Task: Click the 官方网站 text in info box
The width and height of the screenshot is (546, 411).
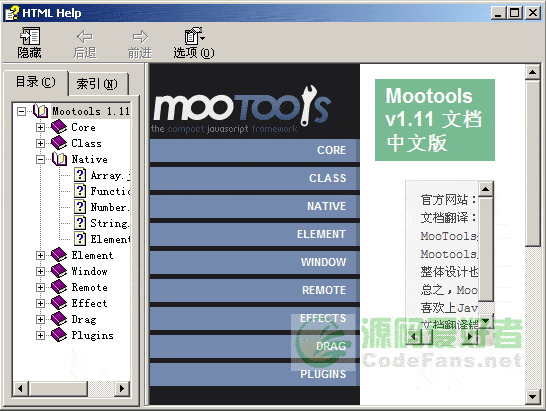Action: [x=444, y=200]
